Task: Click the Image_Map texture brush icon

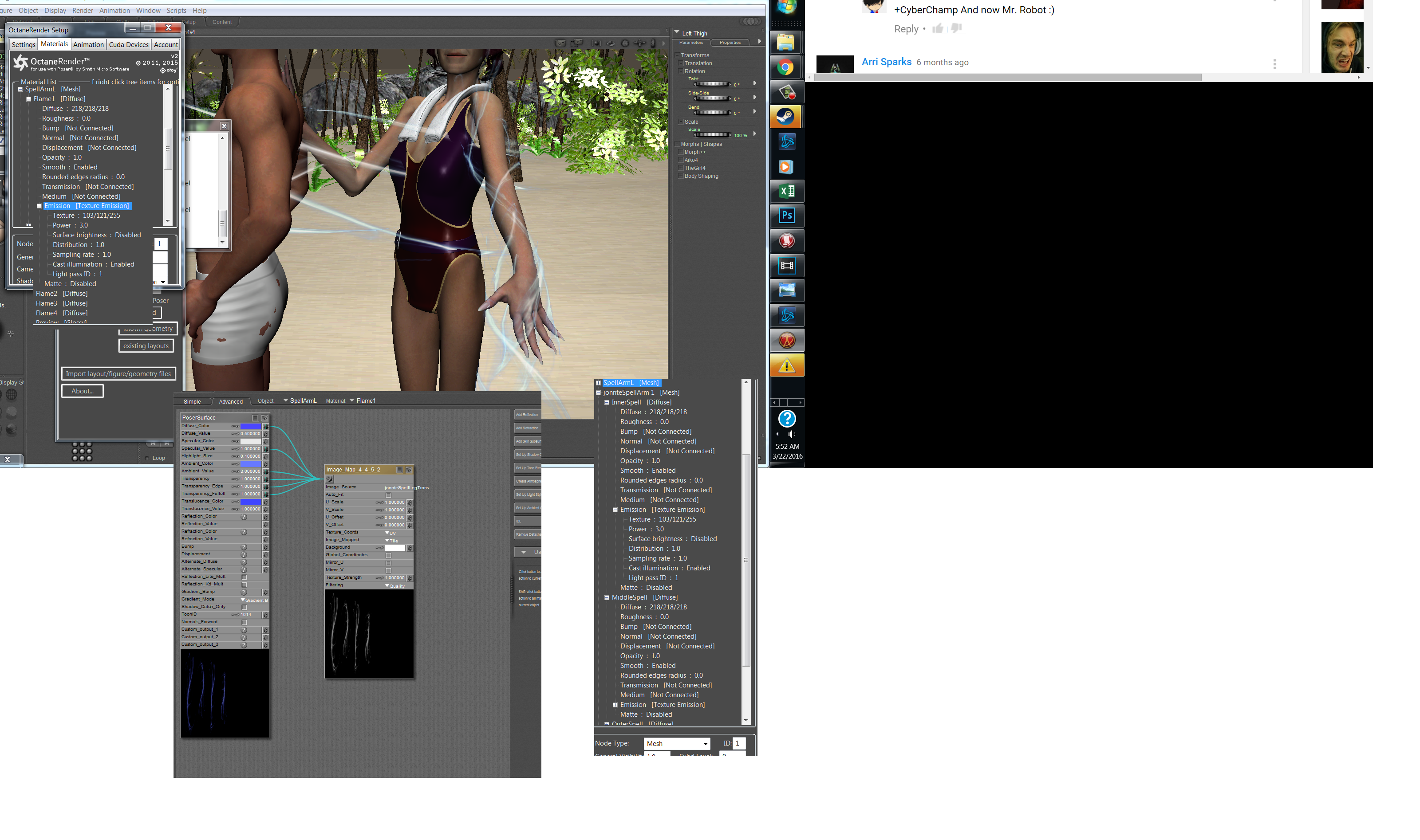Action: [x=330, y=479]
